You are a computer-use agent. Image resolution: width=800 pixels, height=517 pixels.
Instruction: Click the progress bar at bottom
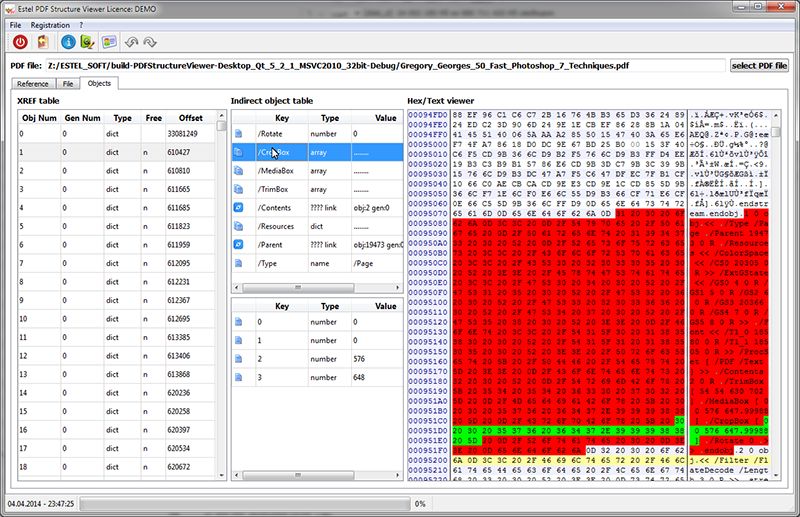tap(245, 503)
